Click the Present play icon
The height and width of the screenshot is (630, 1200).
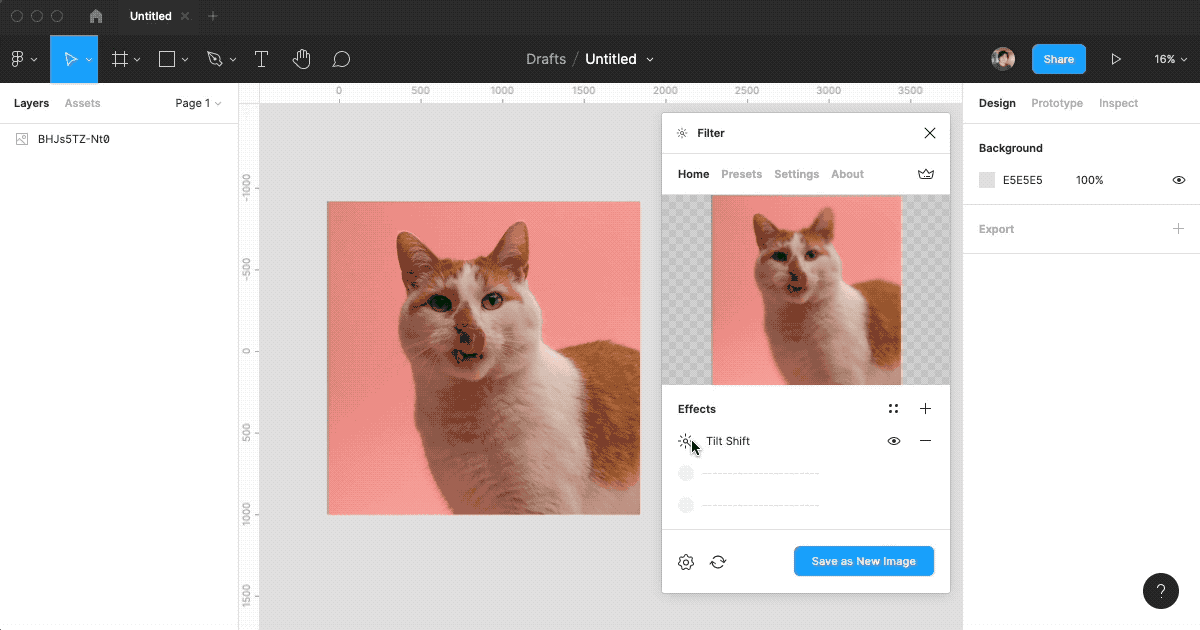pos(1116,59)
